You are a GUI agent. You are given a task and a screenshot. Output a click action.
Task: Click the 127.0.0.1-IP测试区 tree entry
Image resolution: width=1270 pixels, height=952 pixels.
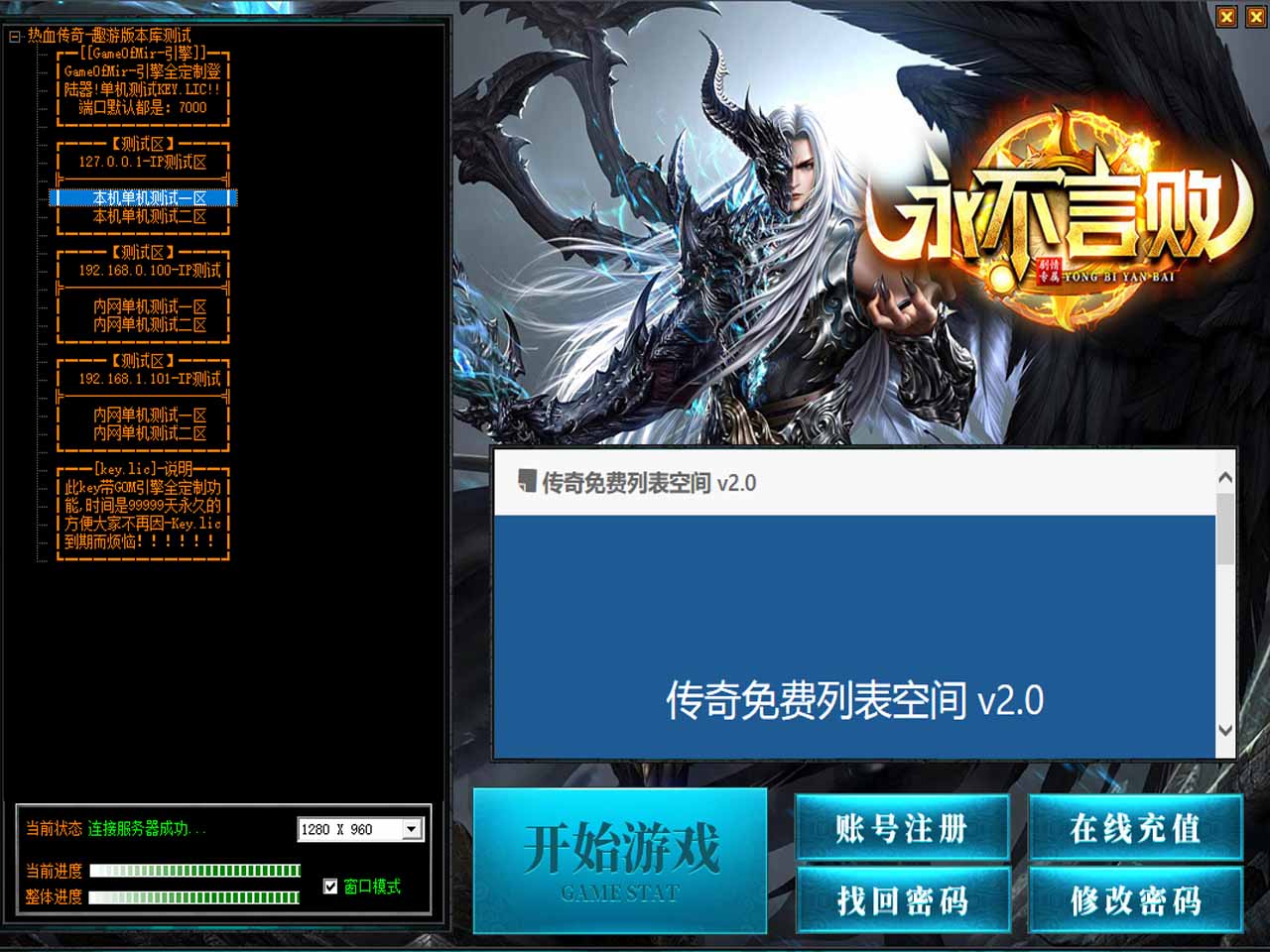(143, 162)
